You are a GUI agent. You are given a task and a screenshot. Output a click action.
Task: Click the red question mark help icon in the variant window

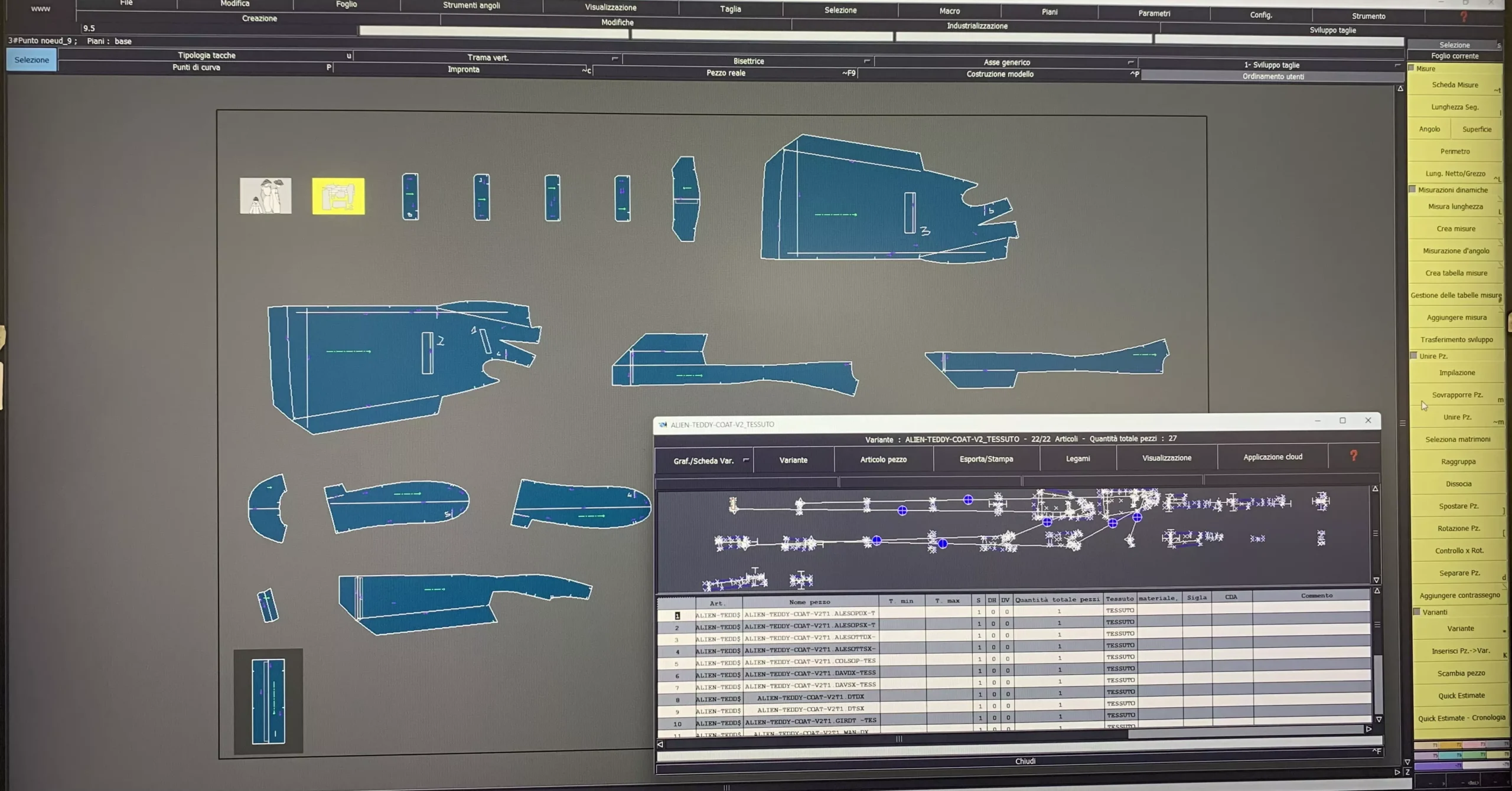tap(1353, 455)
